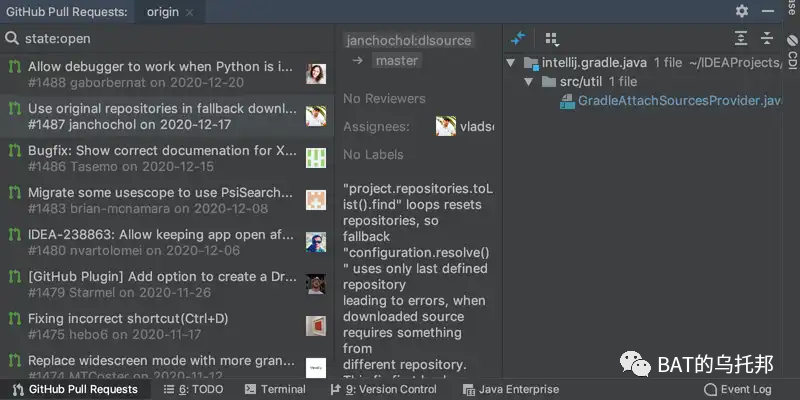Open the 6: TODO tool window
The image size is (800, 400).
193,389
